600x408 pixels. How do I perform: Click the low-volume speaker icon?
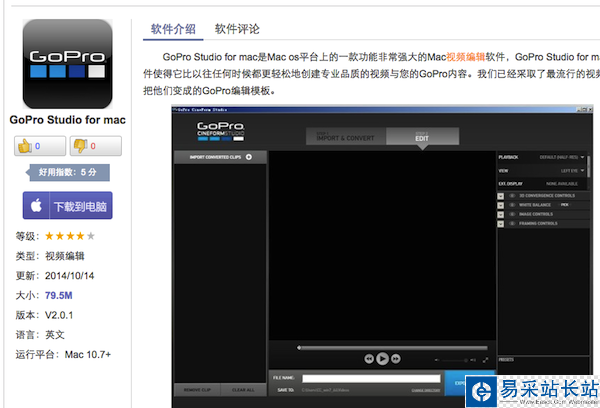[x=437, y=360]
